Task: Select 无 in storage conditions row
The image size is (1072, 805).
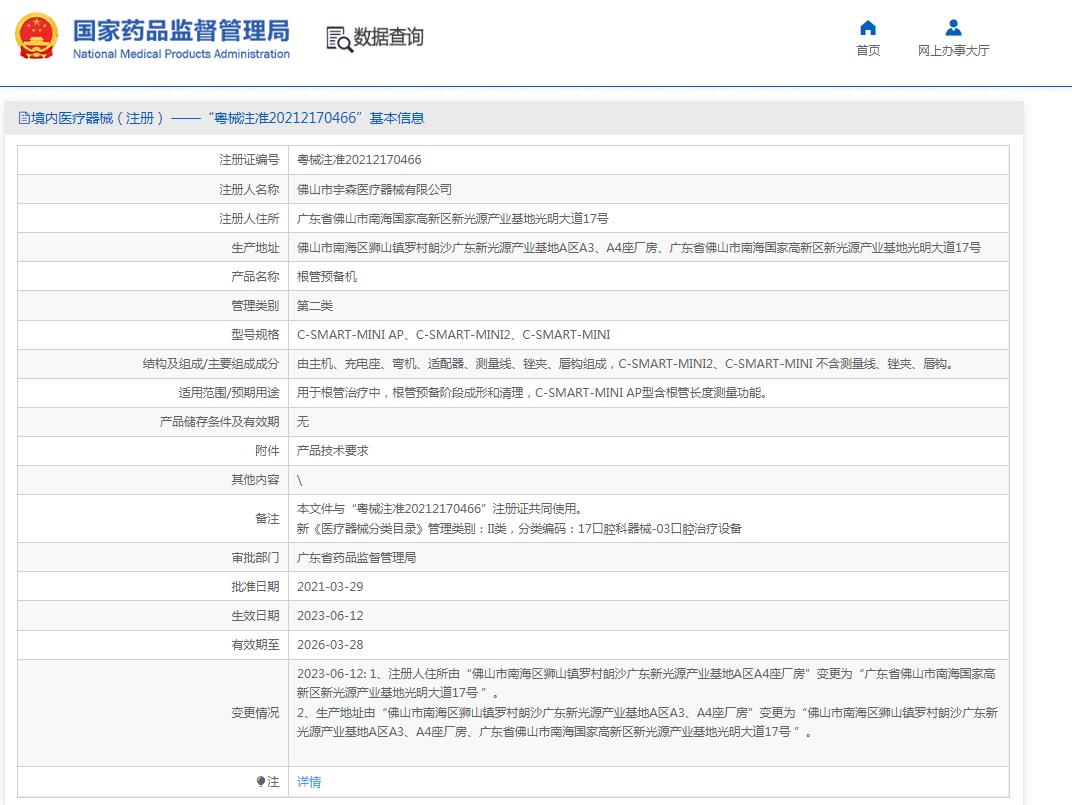Action: [303, 422]
